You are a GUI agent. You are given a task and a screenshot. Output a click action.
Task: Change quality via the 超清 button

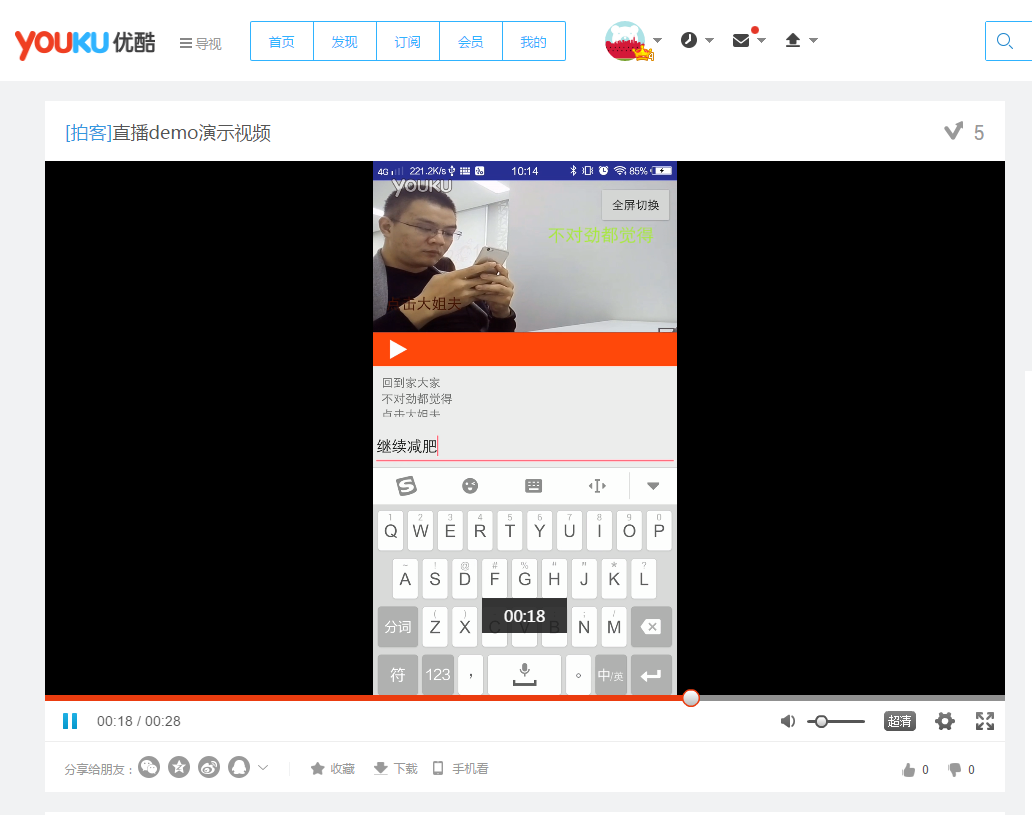[x=900, y=722]
